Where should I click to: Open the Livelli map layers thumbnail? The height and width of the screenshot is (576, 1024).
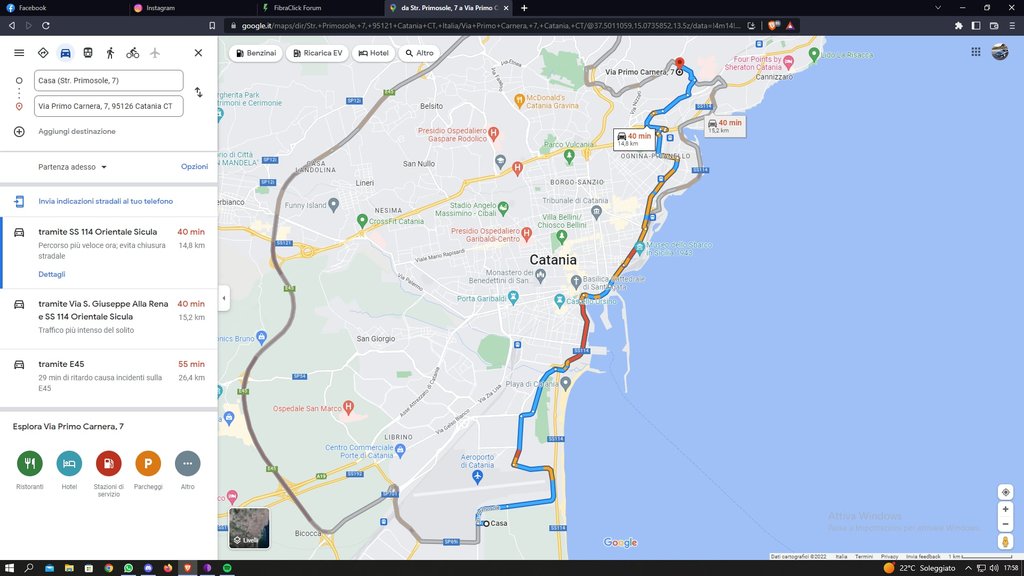point(249,528)
